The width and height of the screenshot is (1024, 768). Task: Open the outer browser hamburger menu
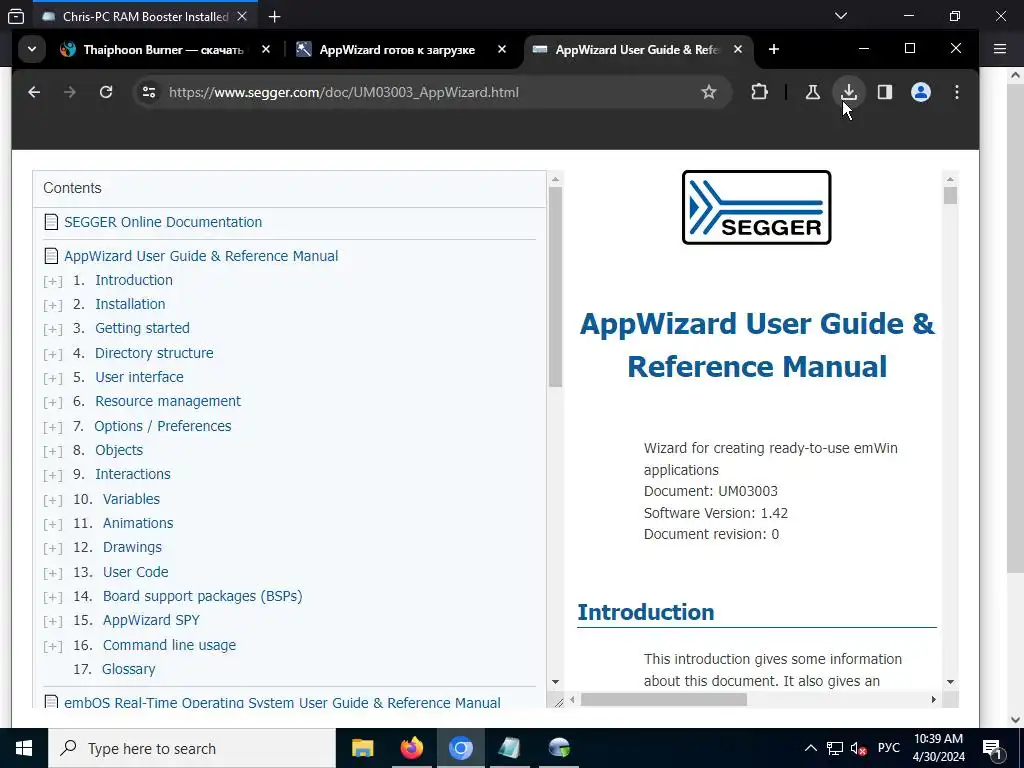pos(1000,49)
